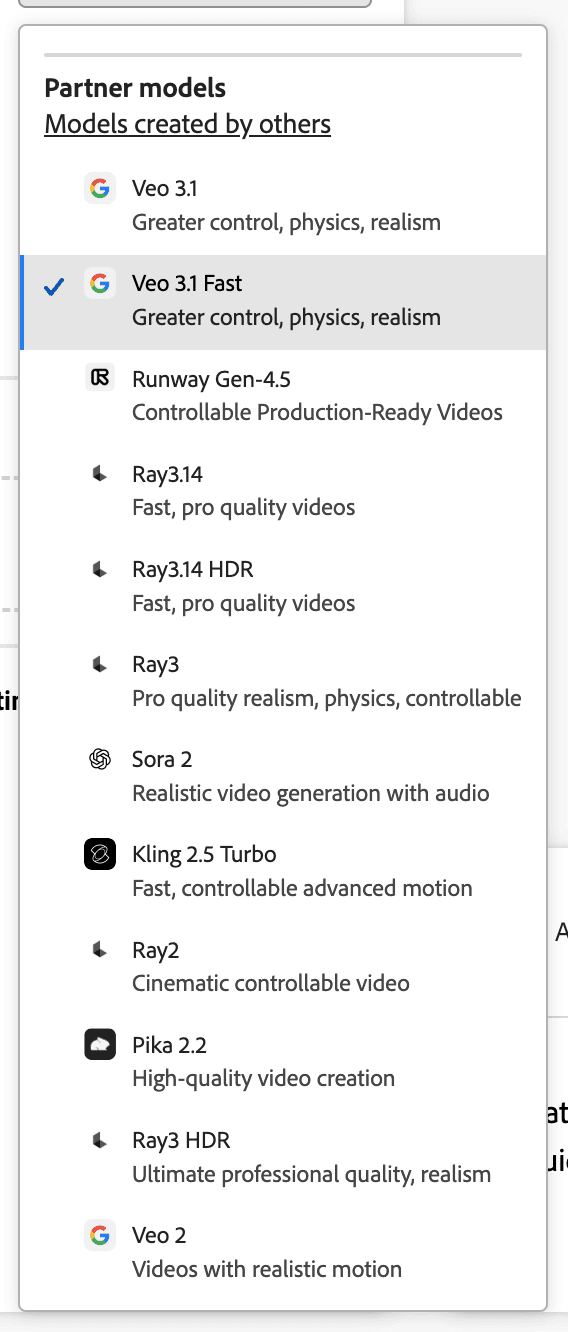The width and height of the screenshot is (568, 1332).
Task: Select the Pika 2.2 model
Action: (x=283, y=1062)
